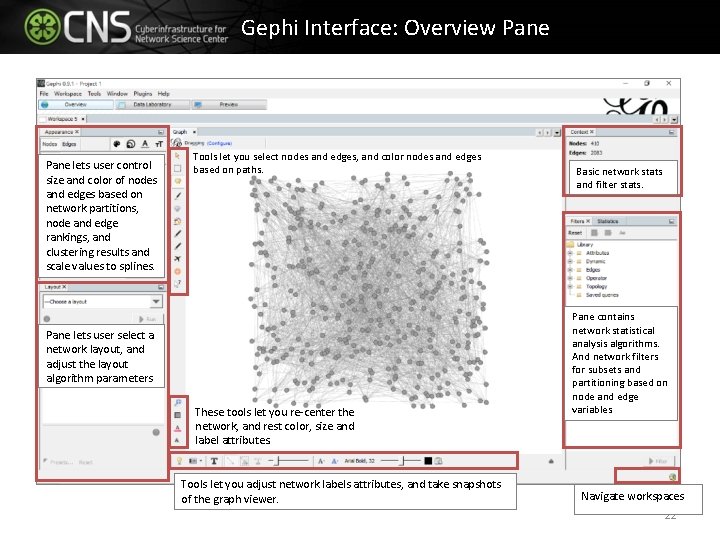This screenshot has width=720, height=540.
Task: Adjust the edge weight scale slider
Action: pos(288,461)
